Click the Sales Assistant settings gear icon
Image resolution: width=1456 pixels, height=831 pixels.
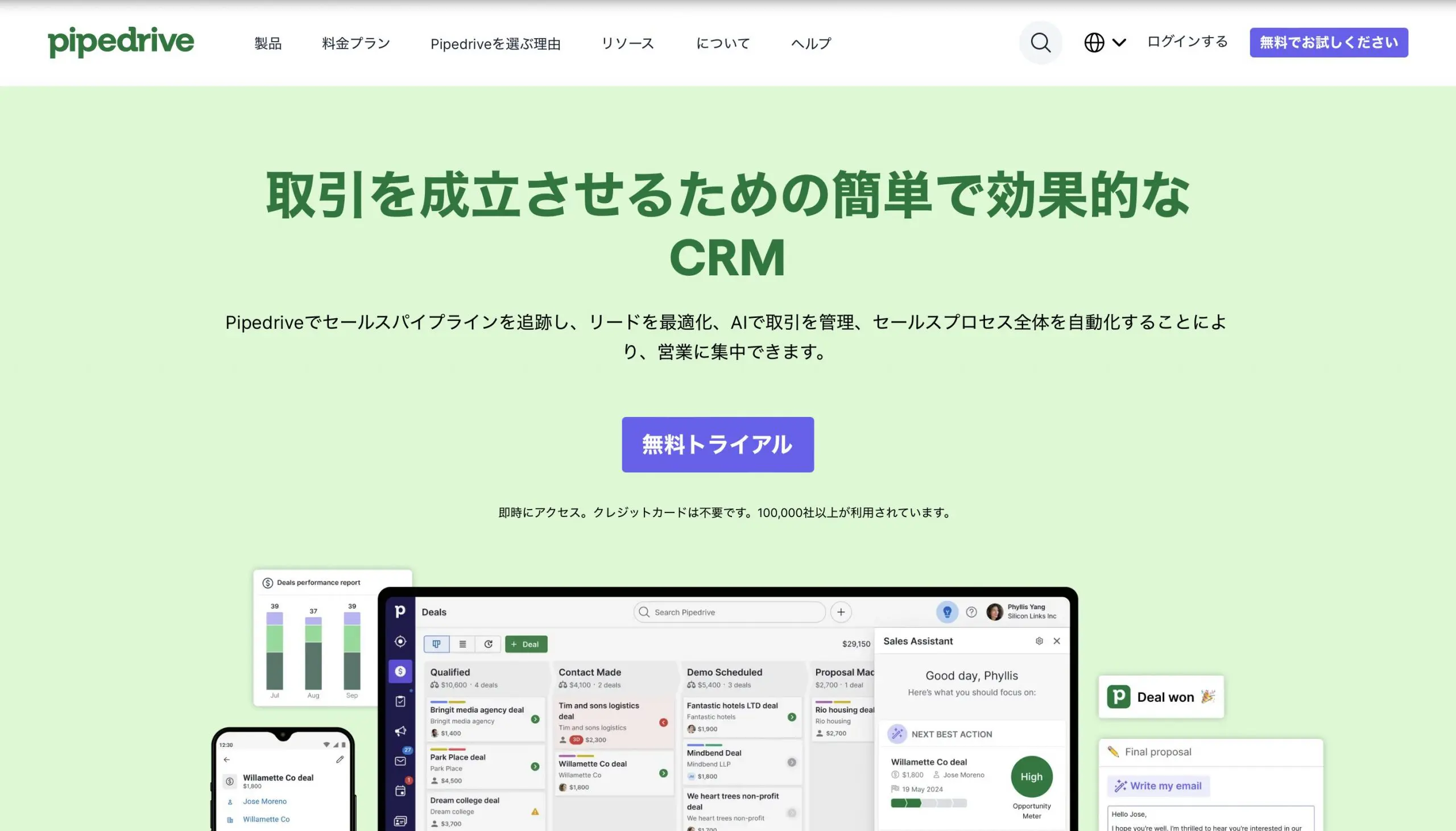(1040, 641)
